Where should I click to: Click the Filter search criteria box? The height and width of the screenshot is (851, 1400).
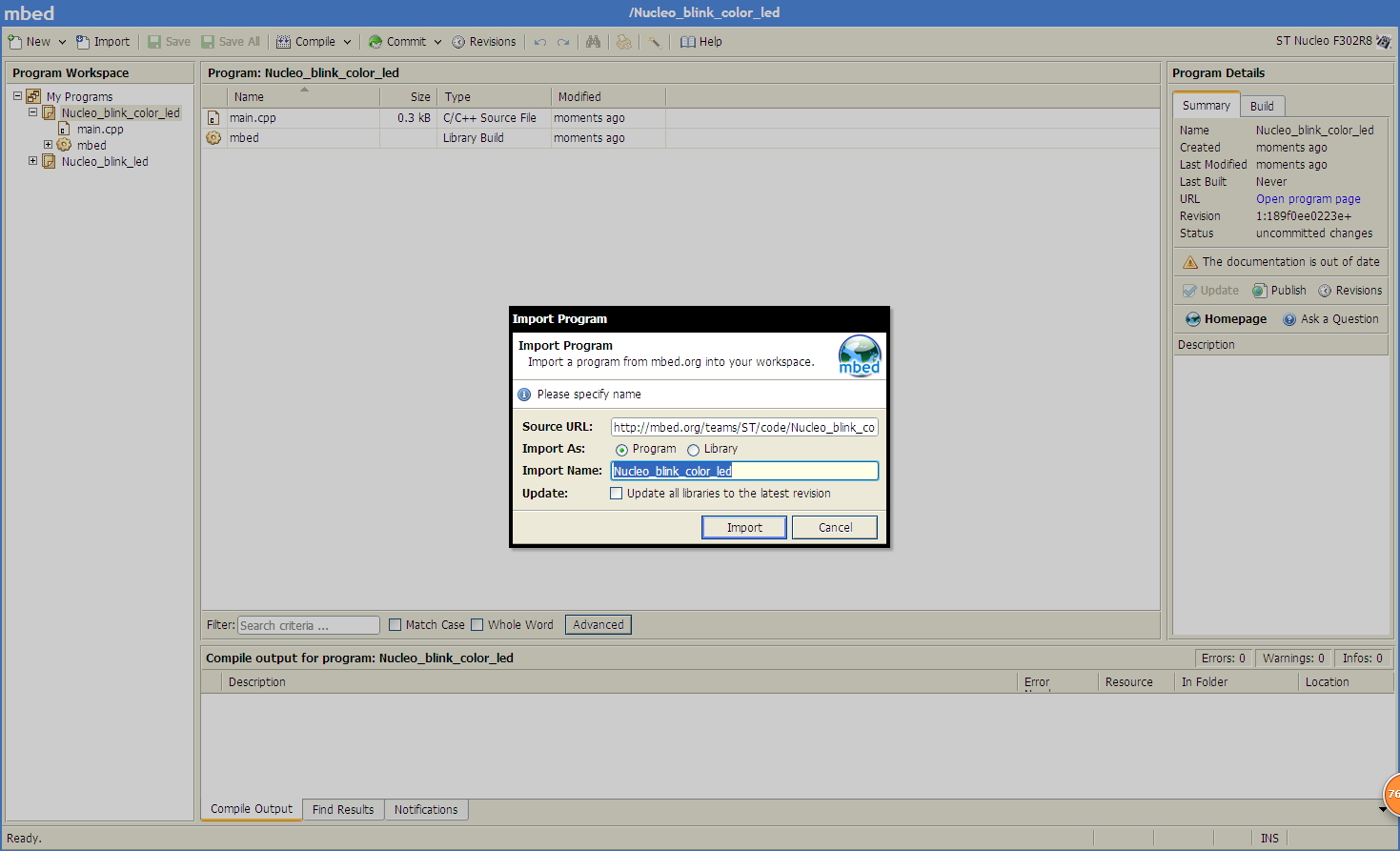click(x=309, y=625)
